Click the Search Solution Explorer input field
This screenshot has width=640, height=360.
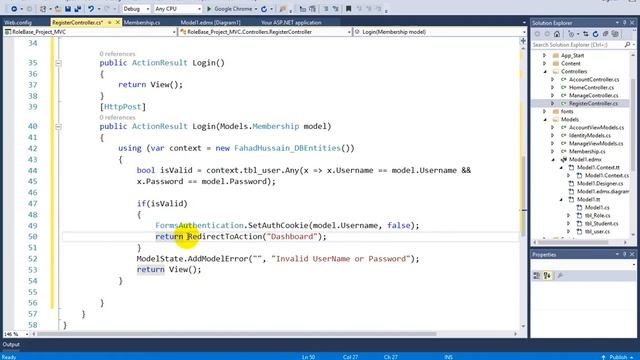coord(578,44)
